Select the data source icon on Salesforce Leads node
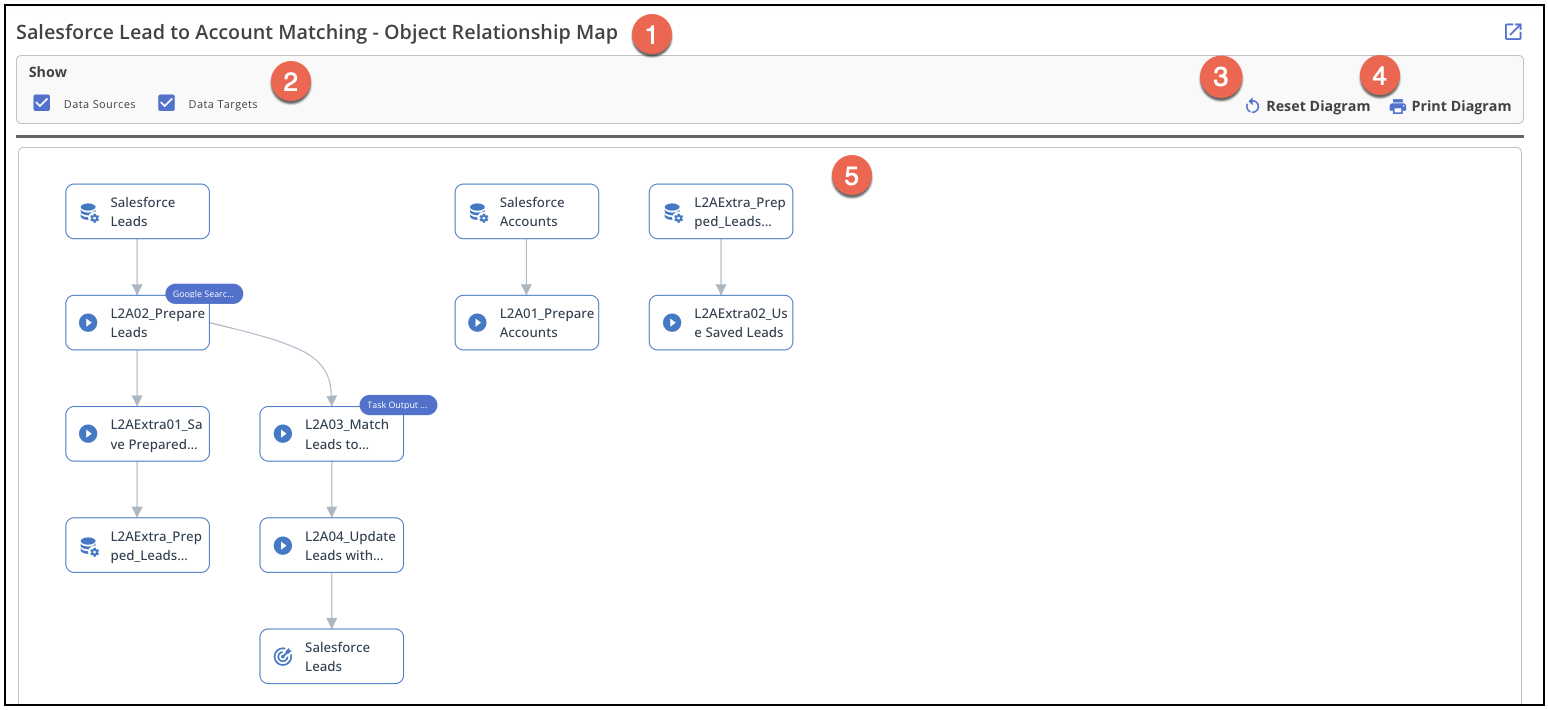This screenshot has height=710, width=1548. coord(89,212)
